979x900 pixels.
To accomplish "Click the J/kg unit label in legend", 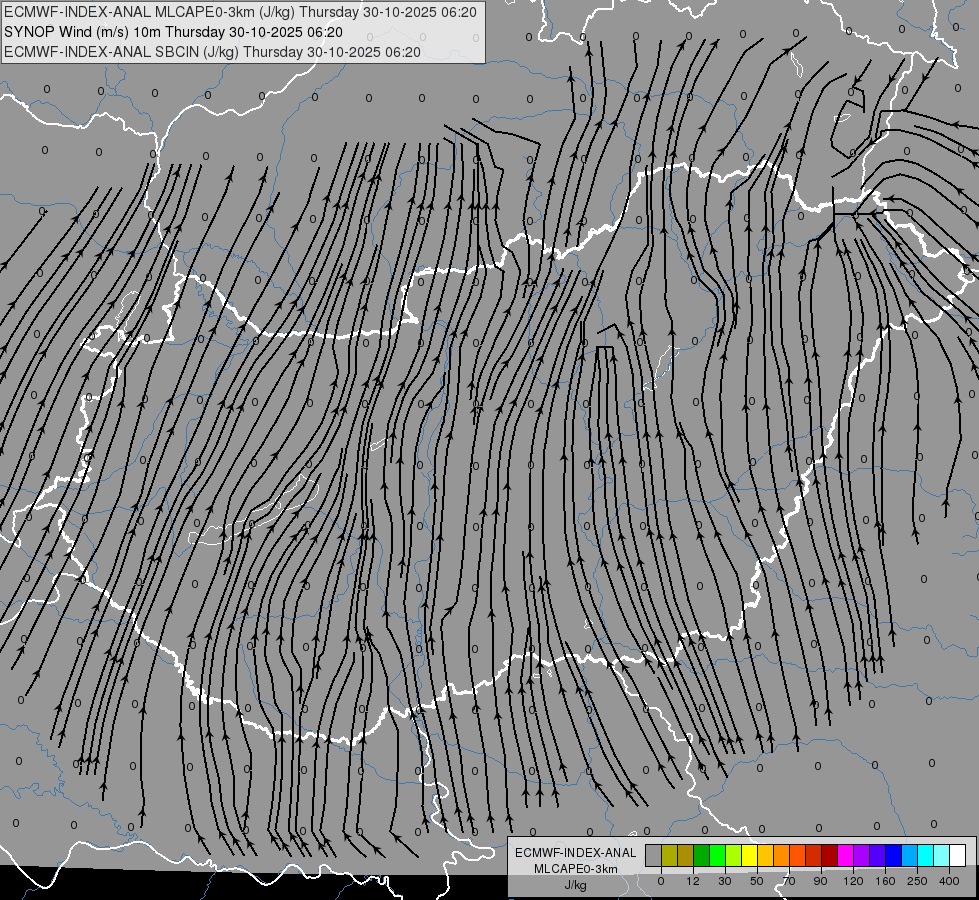I will point(576,885).
